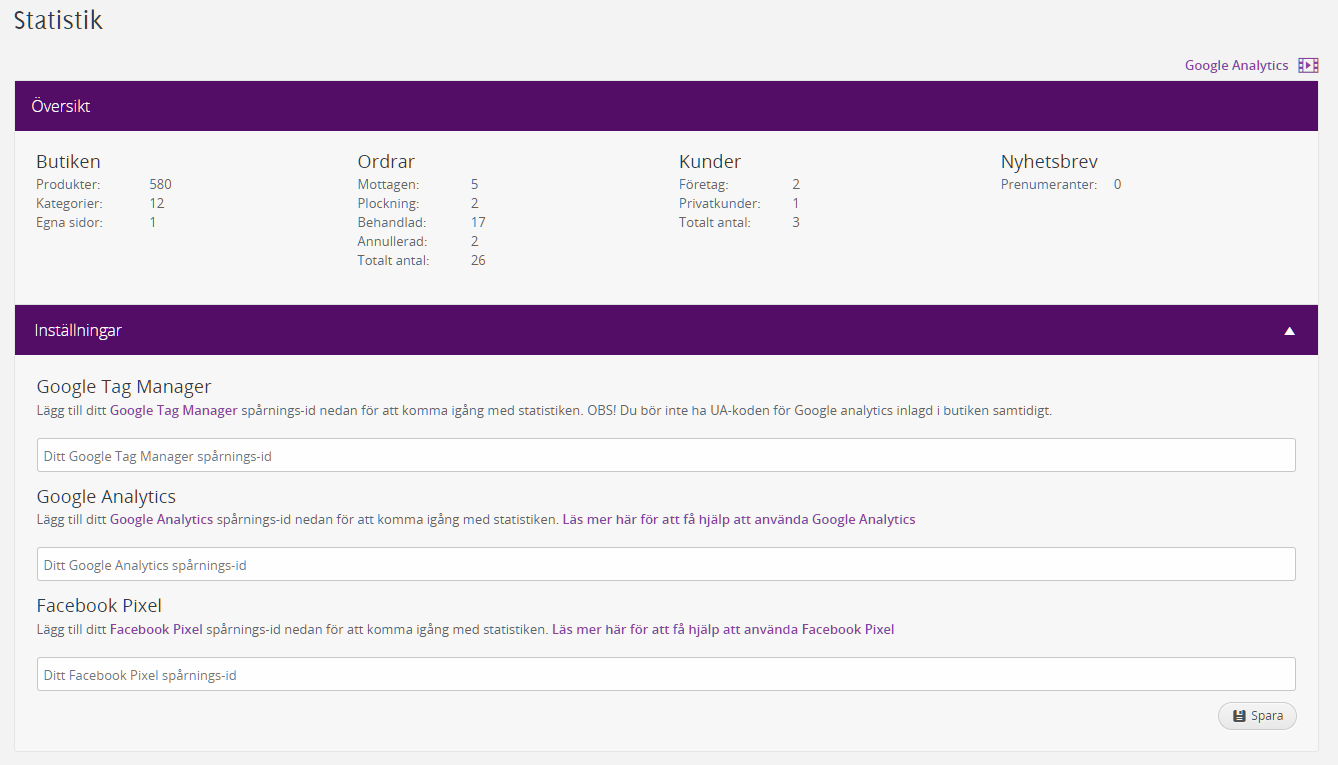This screenshot has height=765, width=1338.
Task: Click the Butiken heading
Action: [x=68, y=161]
